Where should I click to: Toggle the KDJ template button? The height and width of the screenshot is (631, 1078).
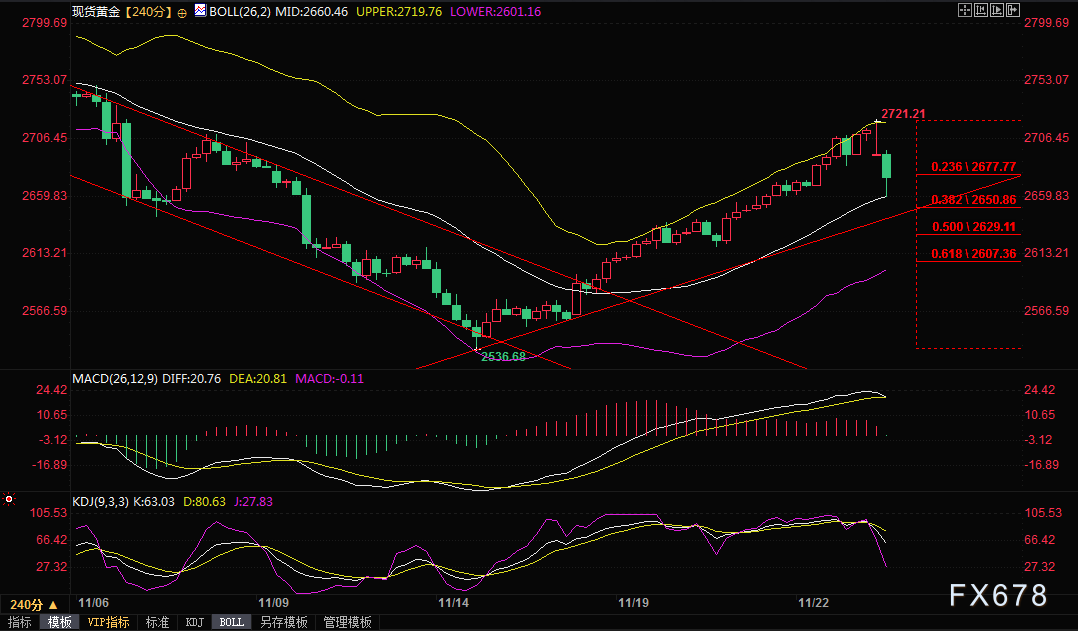click(x=195, y=622)
